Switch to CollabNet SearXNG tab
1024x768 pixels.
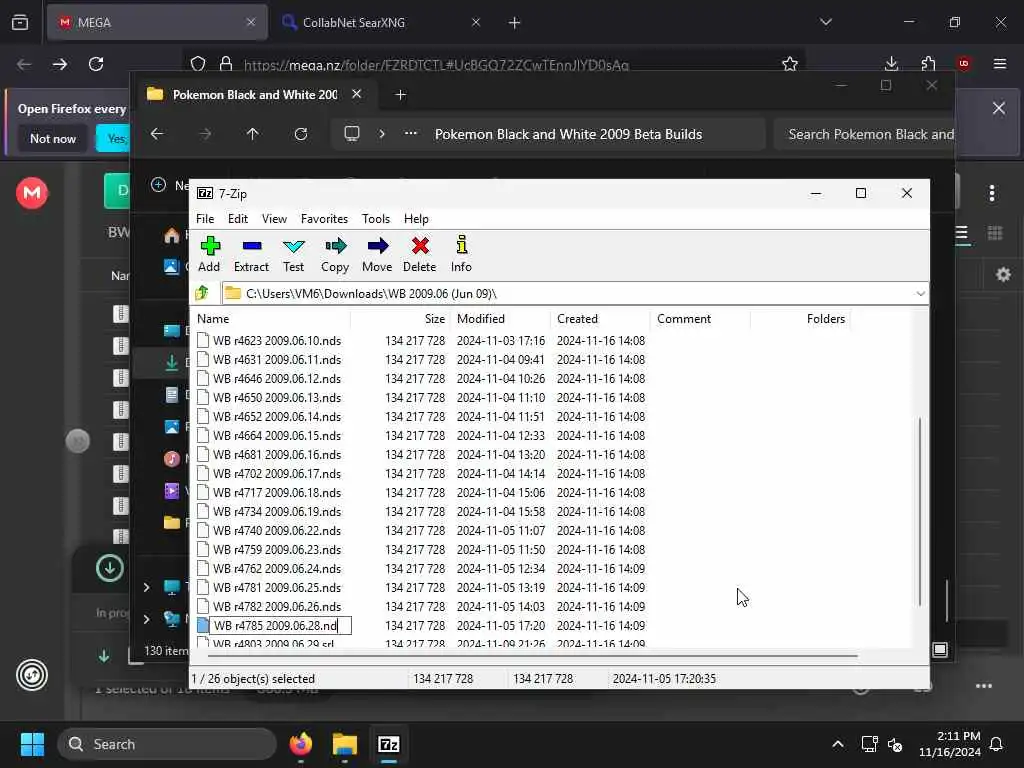tap(382, 22)
